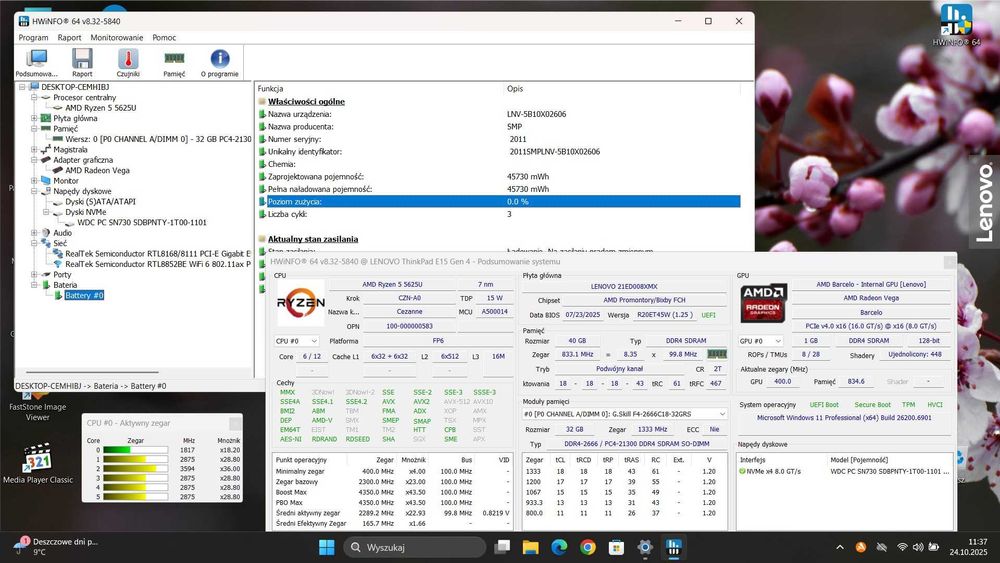Screen dimensions: 1000x563
Task: Open the Monitorowanie menu
Action: 117,38
